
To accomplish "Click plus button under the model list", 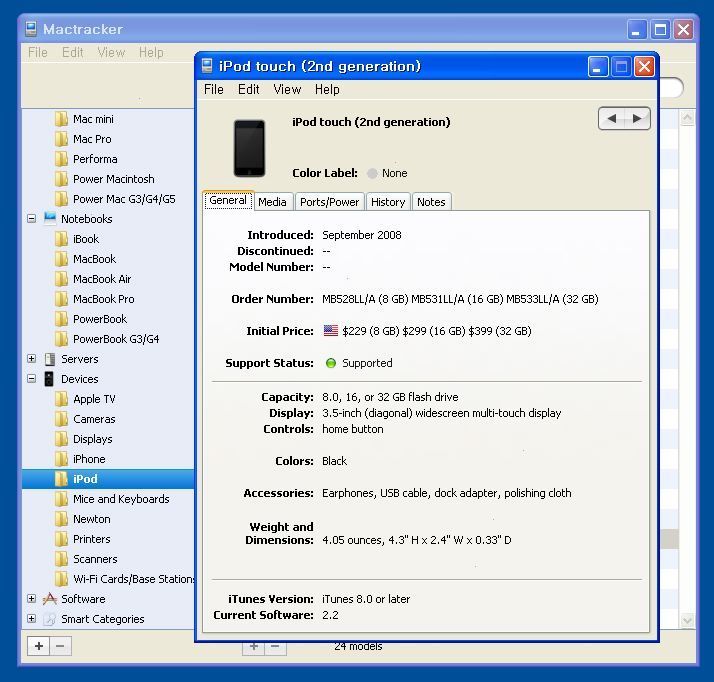I will (254, 647).
